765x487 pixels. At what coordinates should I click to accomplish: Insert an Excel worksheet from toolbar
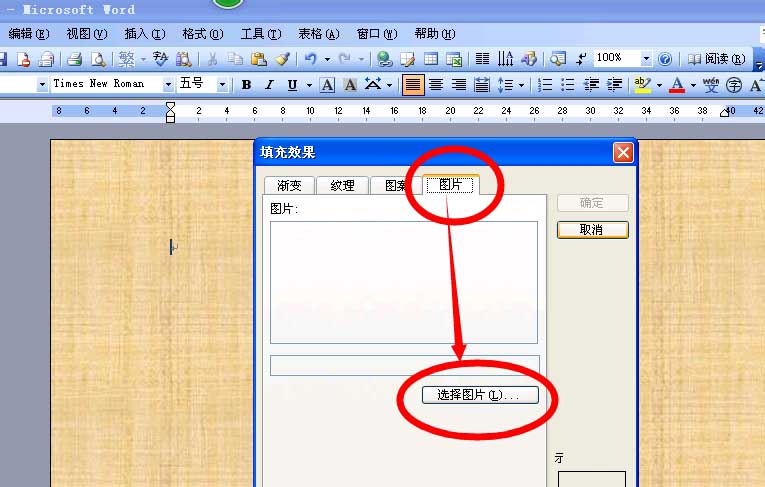[454, 59]
